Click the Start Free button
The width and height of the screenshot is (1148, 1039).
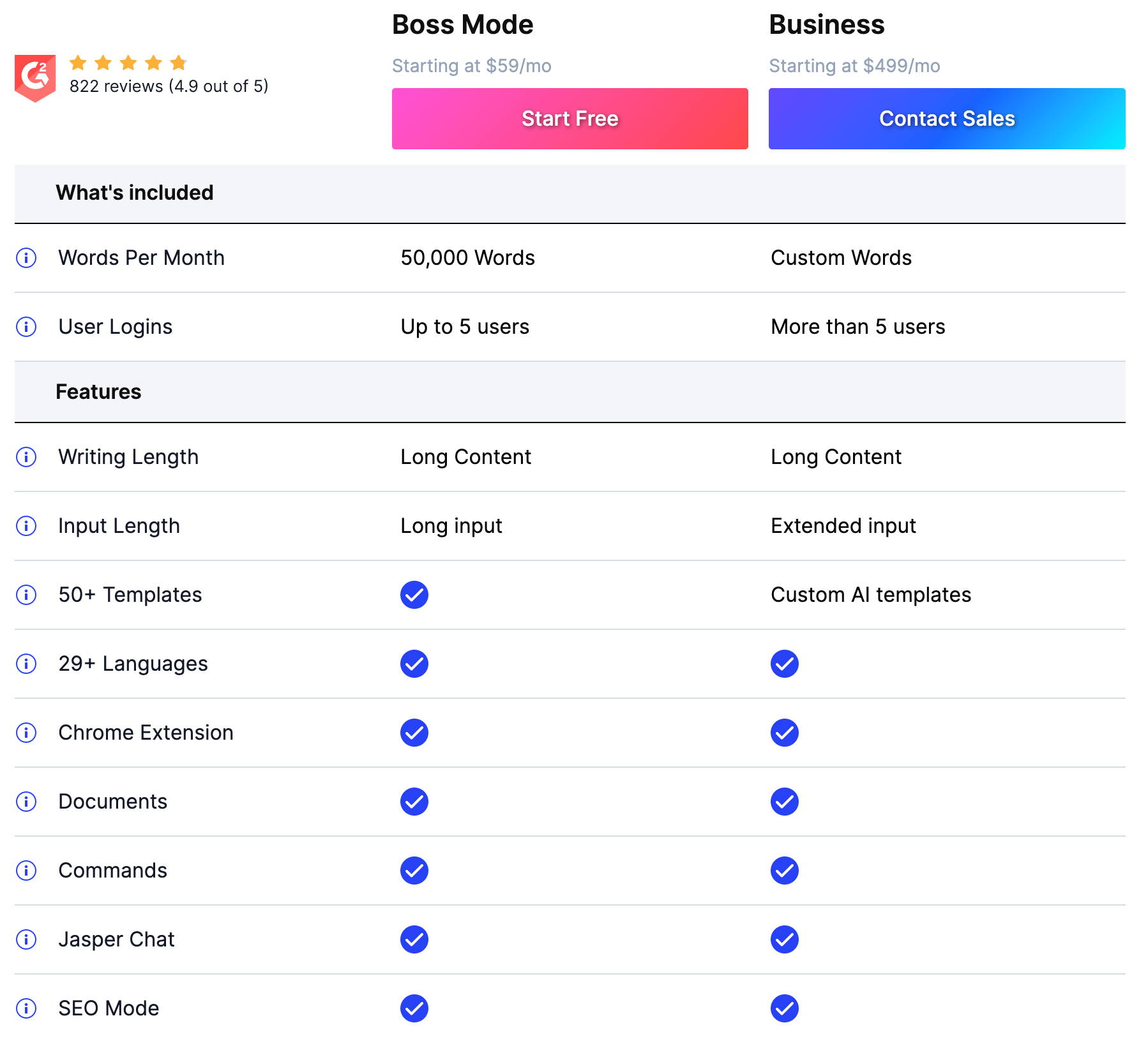pyautogui.click(x=570, y=119)
